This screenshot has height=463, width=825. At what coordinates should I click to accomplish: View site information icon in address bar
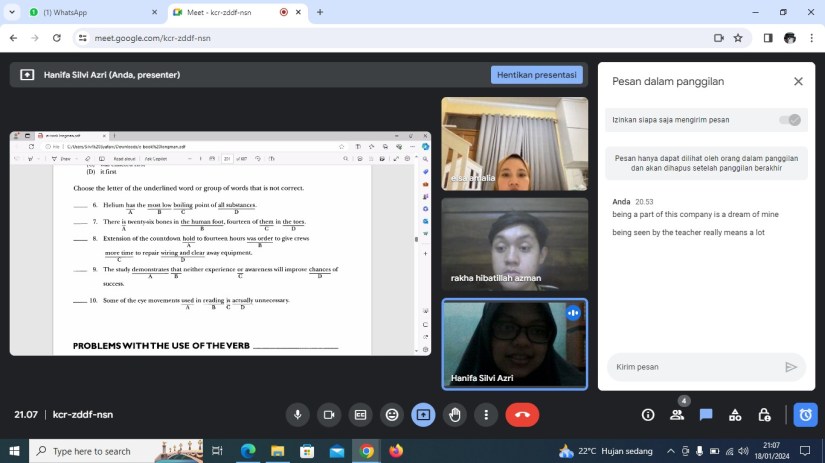point(83,38)
